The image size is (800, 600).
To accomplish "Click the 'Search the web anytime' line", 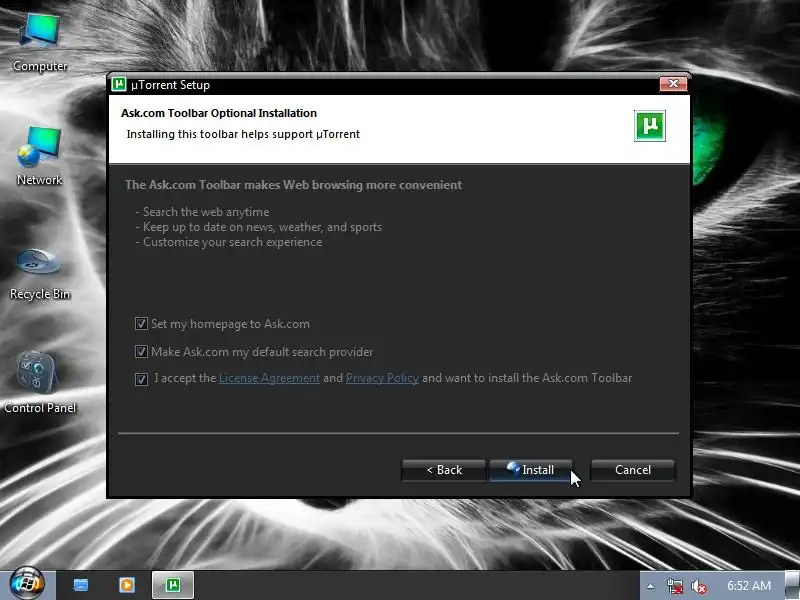I will [x=203, y=212].
